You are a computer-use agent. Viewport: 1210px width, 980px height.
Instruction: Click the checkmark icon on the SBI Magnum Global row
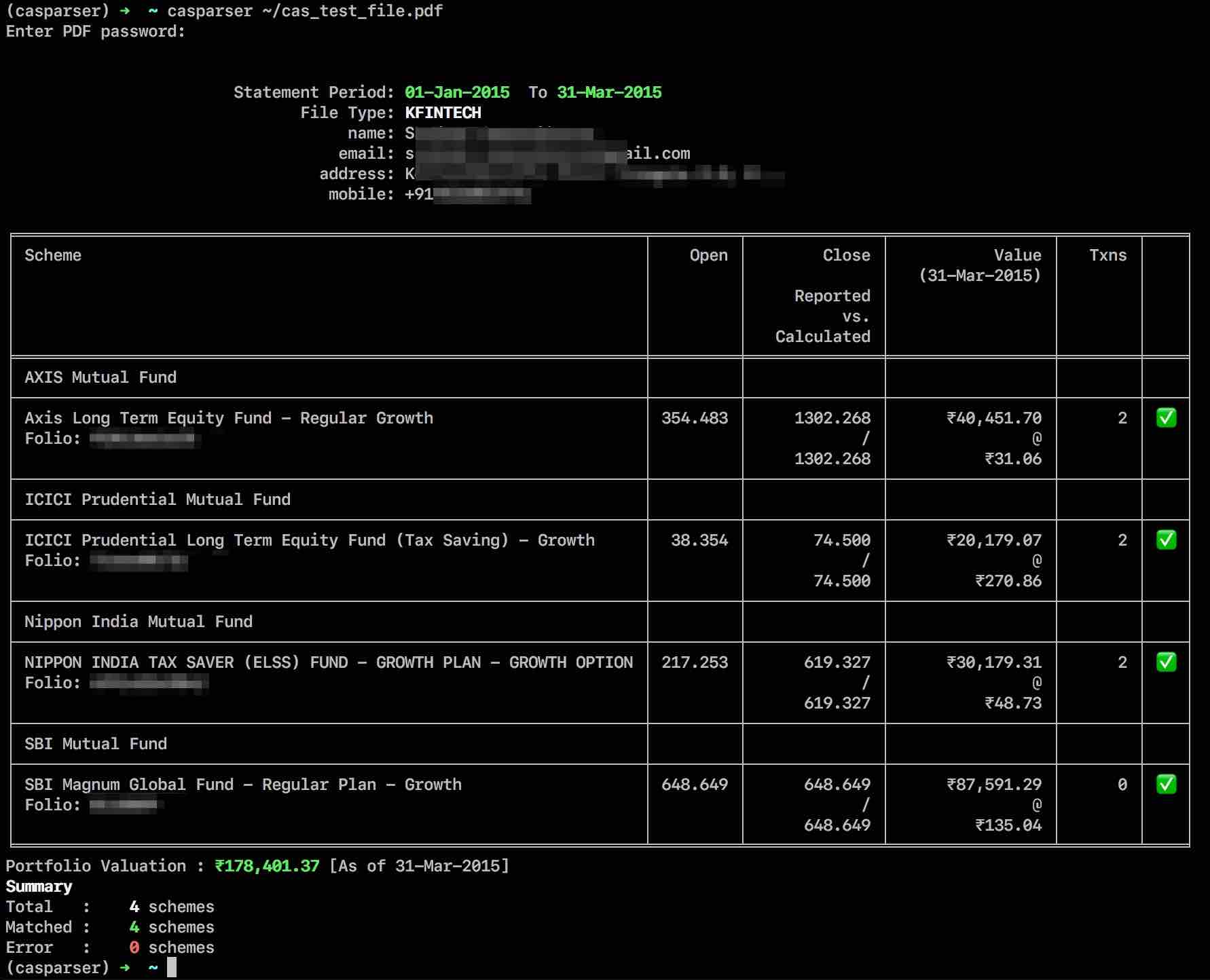coord(1166,785)
